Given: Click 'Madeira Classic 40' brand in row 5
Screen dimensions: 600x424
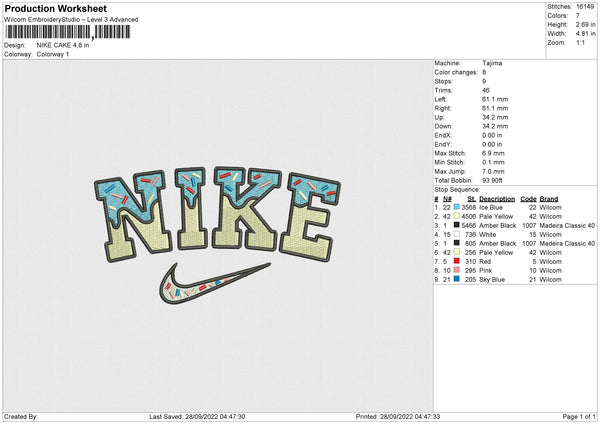Looking at the screenshot, I should point(567,243).
